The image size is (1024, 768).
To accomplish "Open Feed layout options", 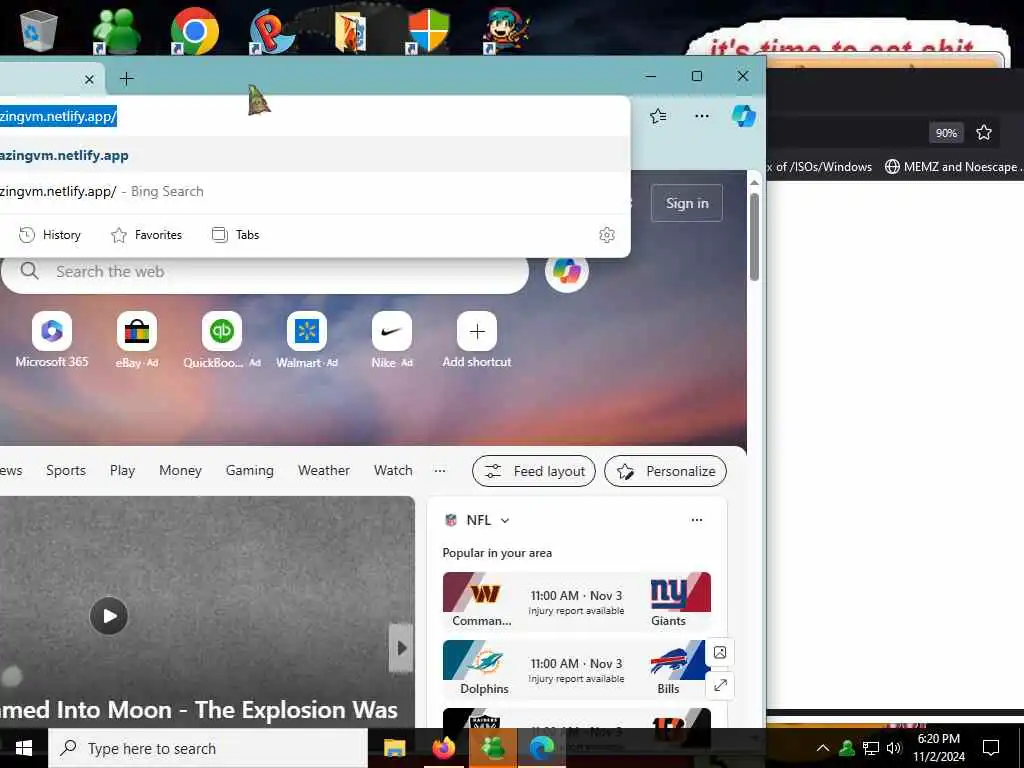I will tap(534, 472).
